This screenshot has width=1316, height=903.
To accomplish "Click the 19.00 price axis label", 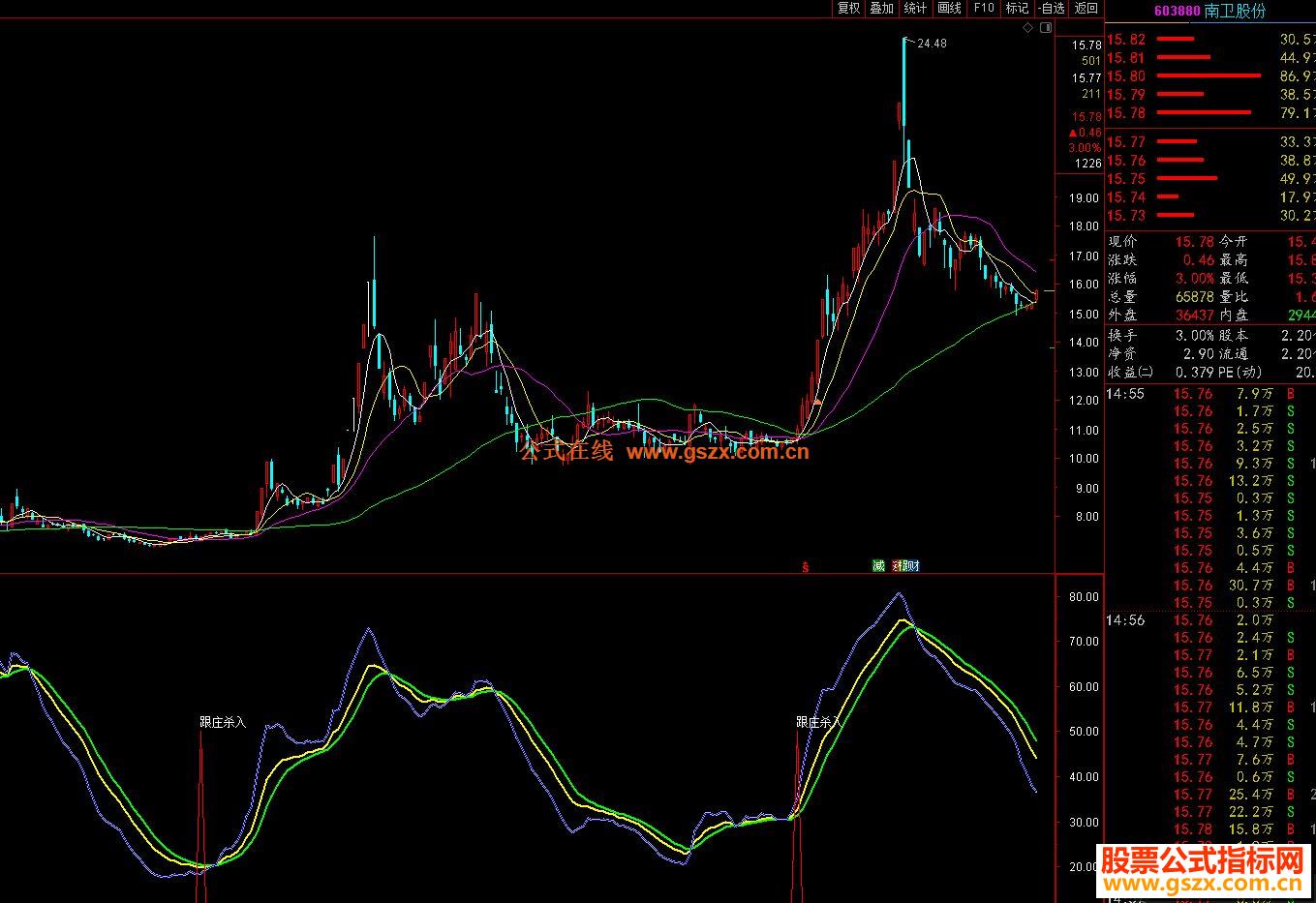I will click(1084, 197).
